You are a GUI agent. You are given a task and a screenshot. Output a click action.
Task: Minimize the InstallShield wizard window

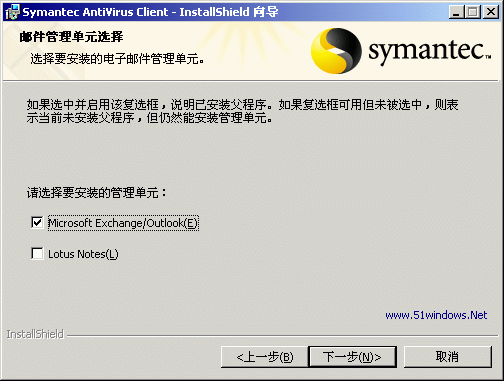456,12
